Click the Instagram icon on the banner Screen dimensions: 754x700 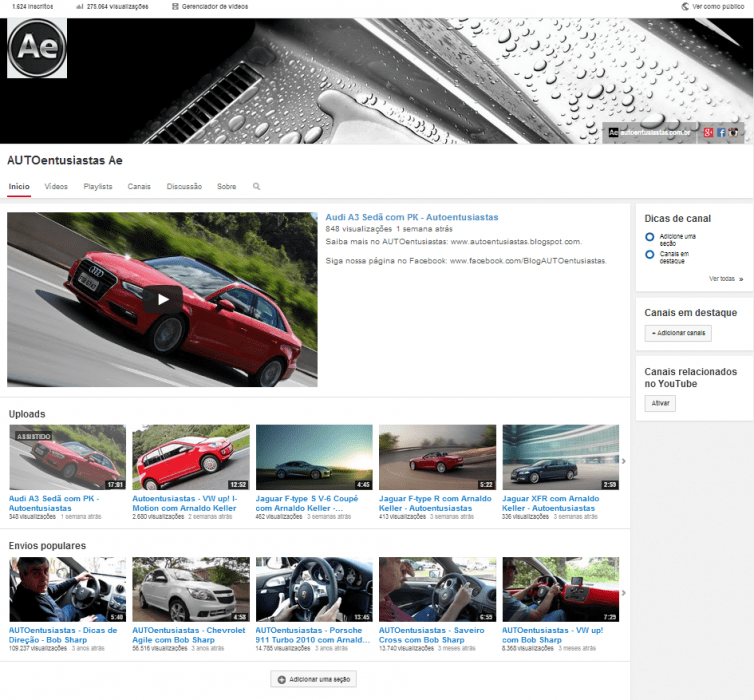click(x=733, y=132)
